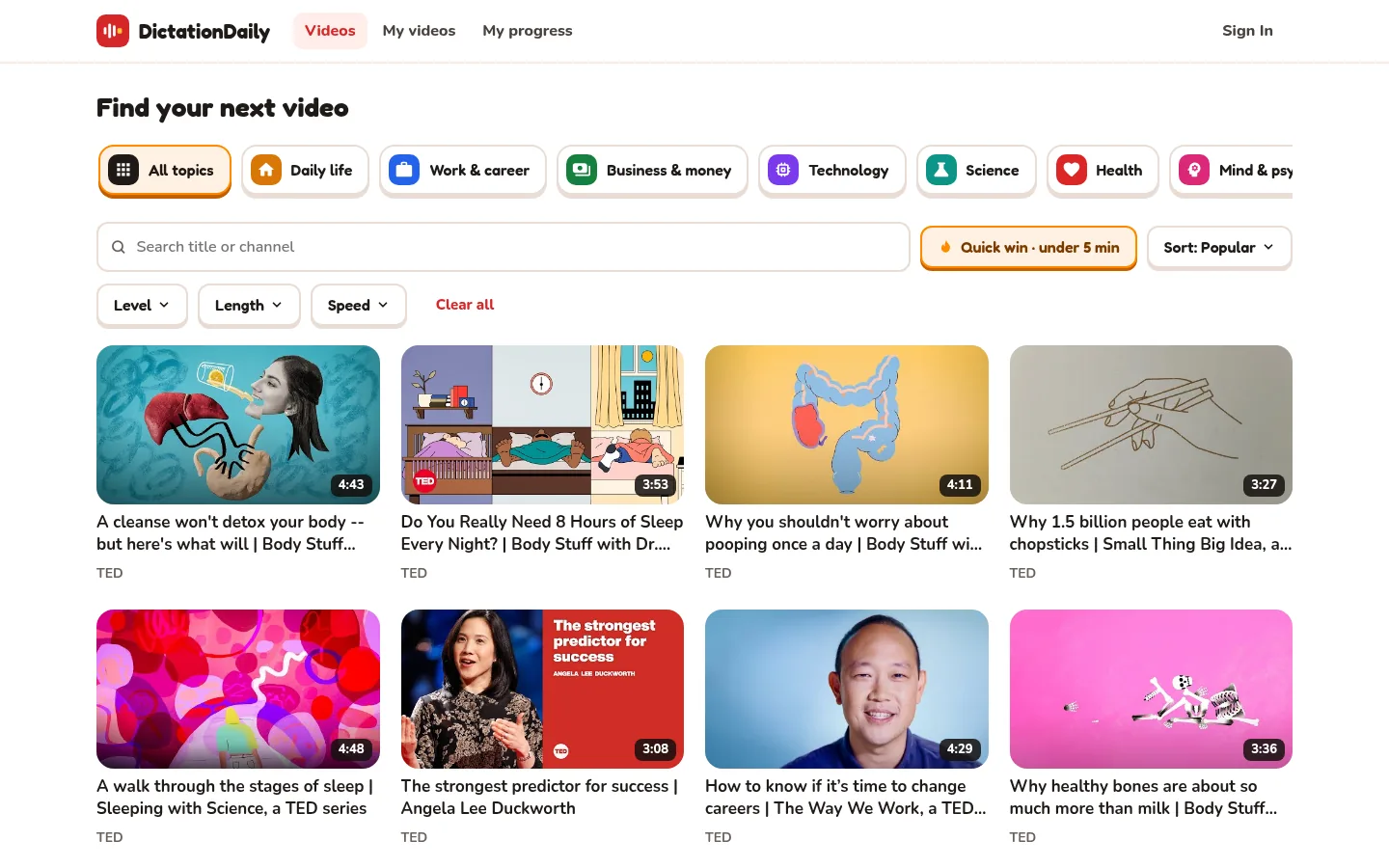Click the DictationDaily logo icon
Viewport: 1389px width, 868px height.
(x=113, y=31)
